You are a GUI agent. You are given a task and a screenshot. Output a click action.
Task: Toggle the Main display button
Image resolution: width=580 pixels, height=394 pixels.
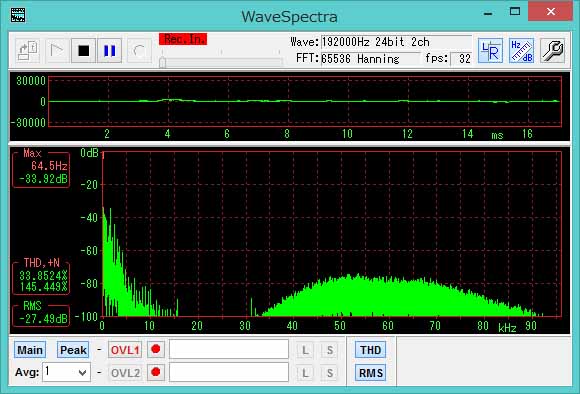pyautogui.click(x=30, y=350)
